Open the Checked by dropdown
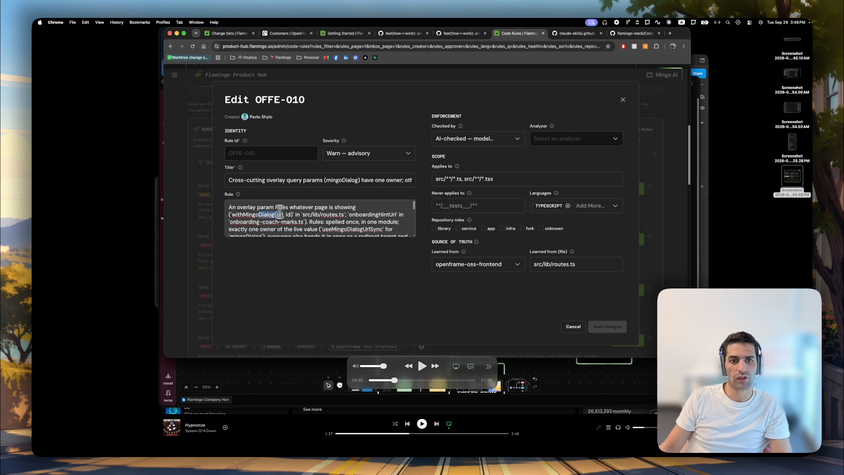844x475 pixels. coord(478,139)
